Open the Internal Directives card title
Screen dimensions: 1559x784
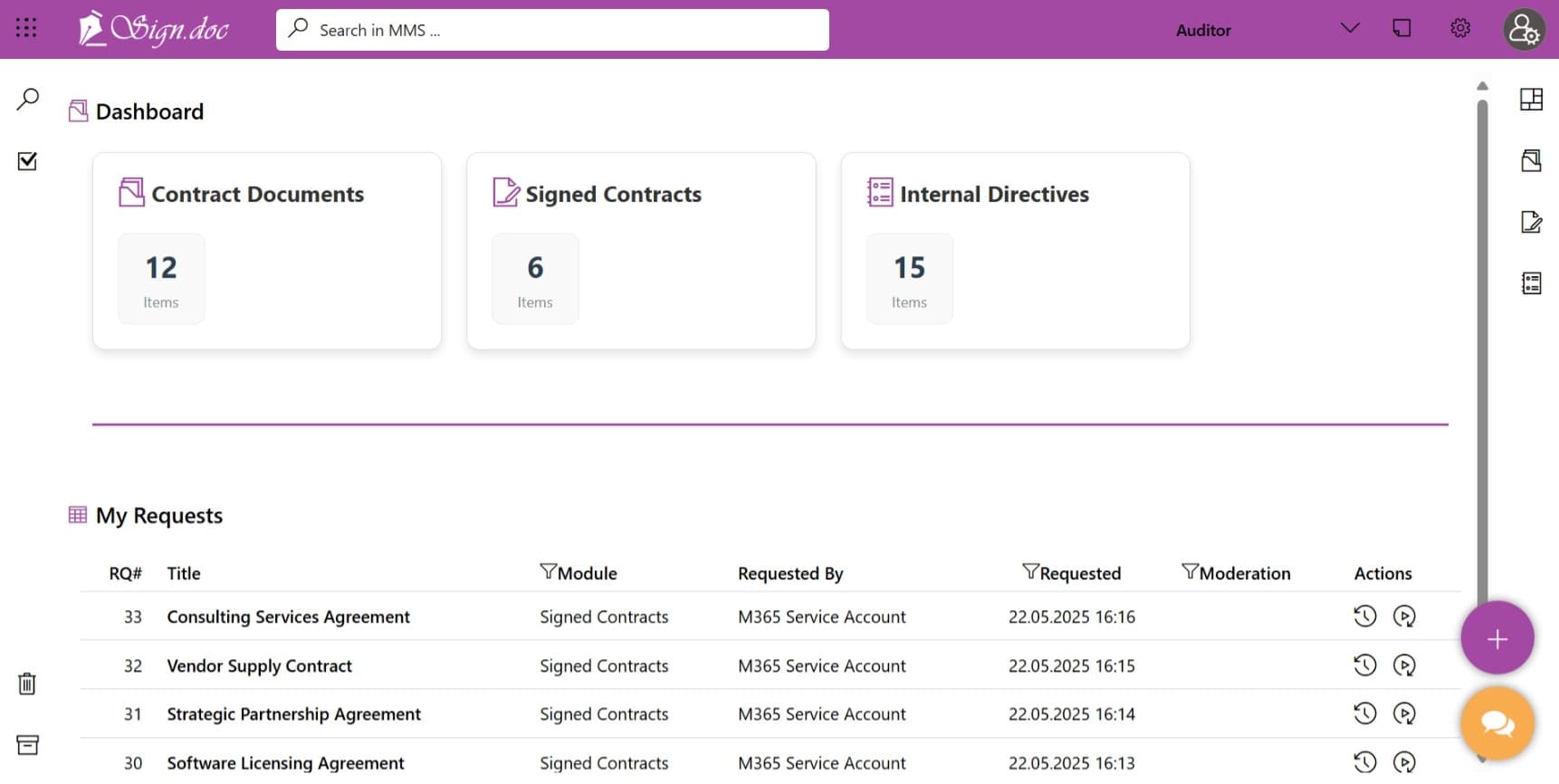994,194
